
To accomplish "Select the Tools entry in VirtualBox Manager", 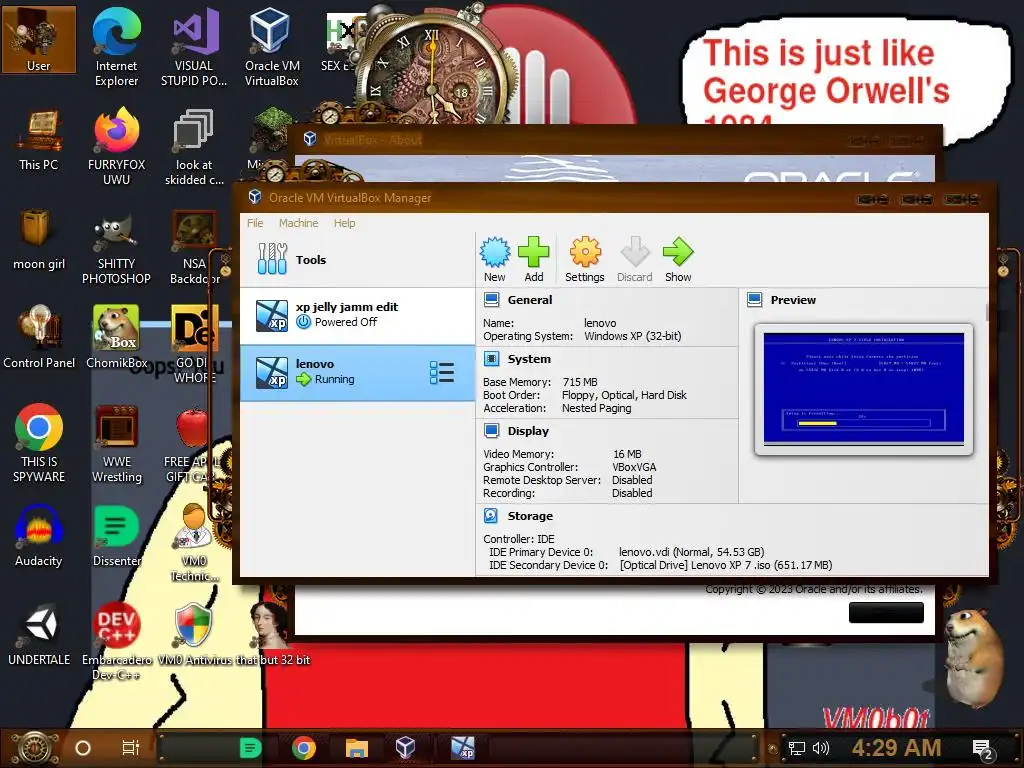I will pyautogui.click(x=357, y=259).
